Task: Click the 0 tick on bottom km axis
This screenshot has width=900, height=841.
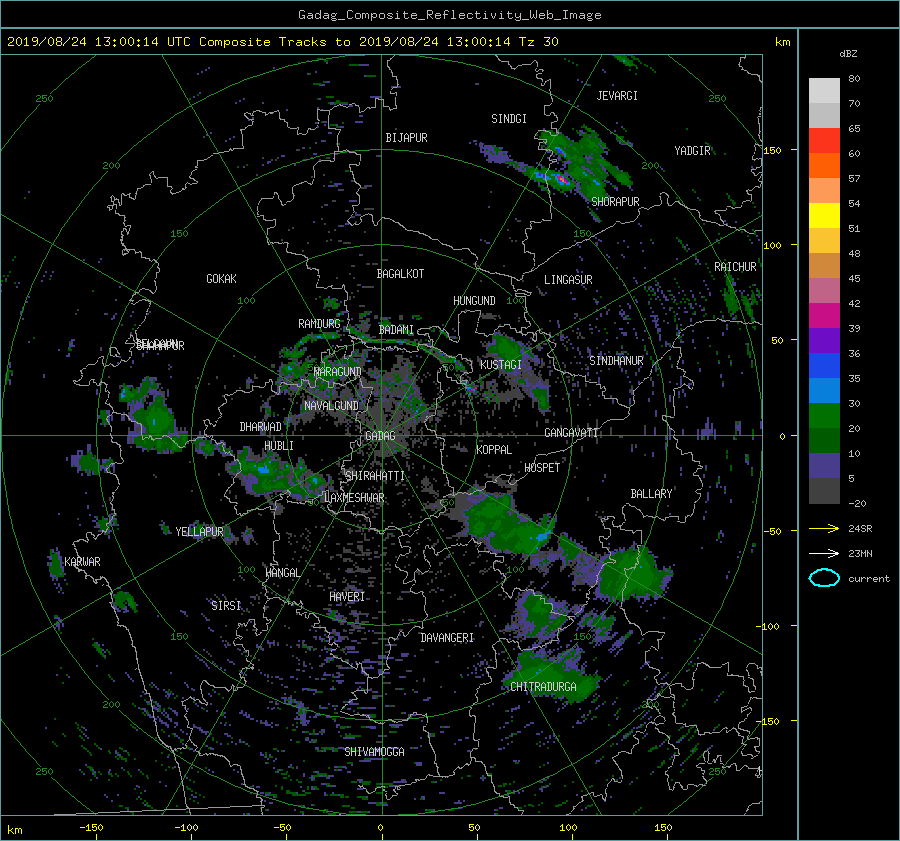Action: [381, 828]
